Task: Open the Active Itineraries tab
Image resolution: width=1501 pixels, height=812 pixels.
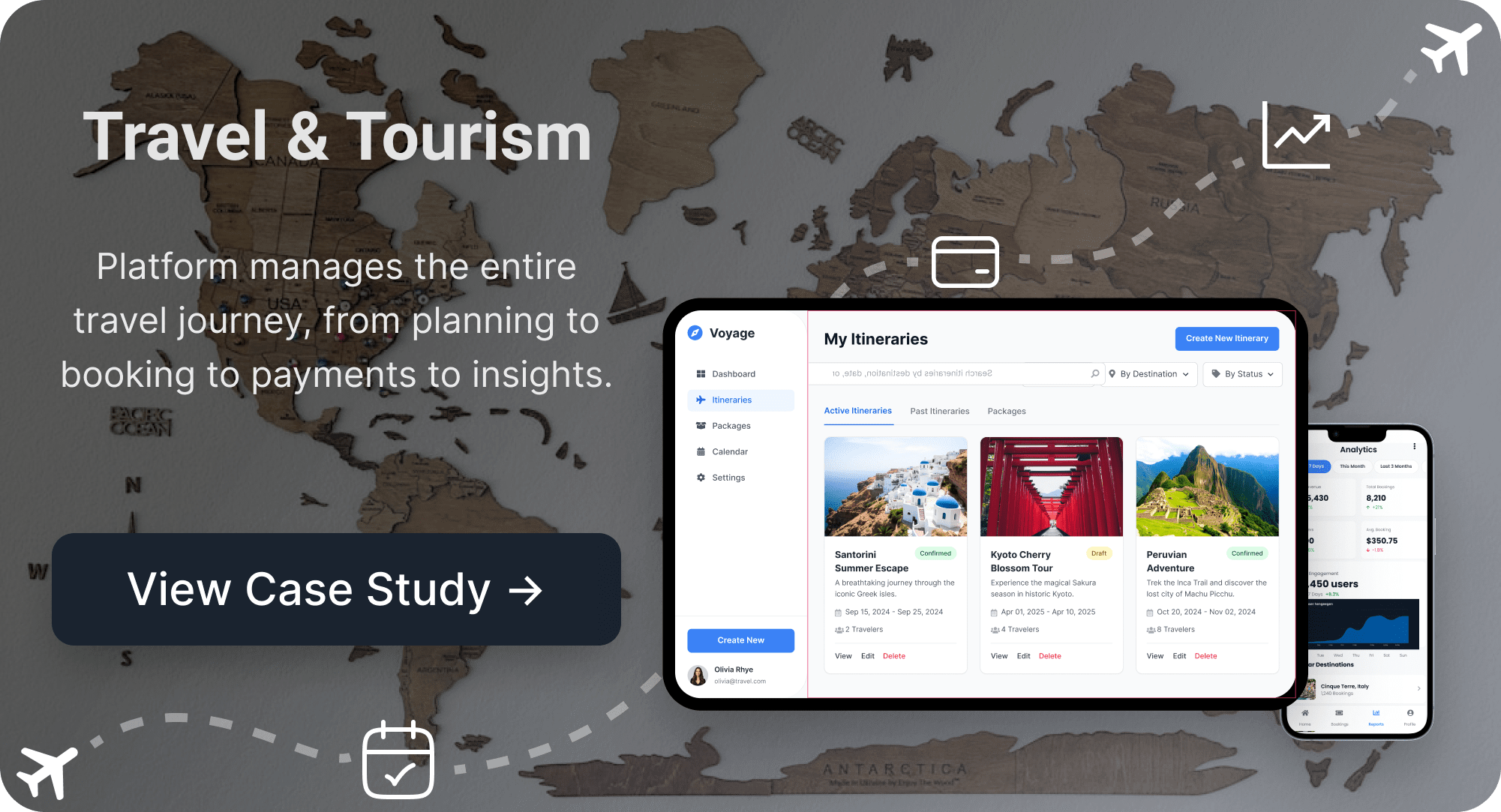Action: click(x=857, y=411)
